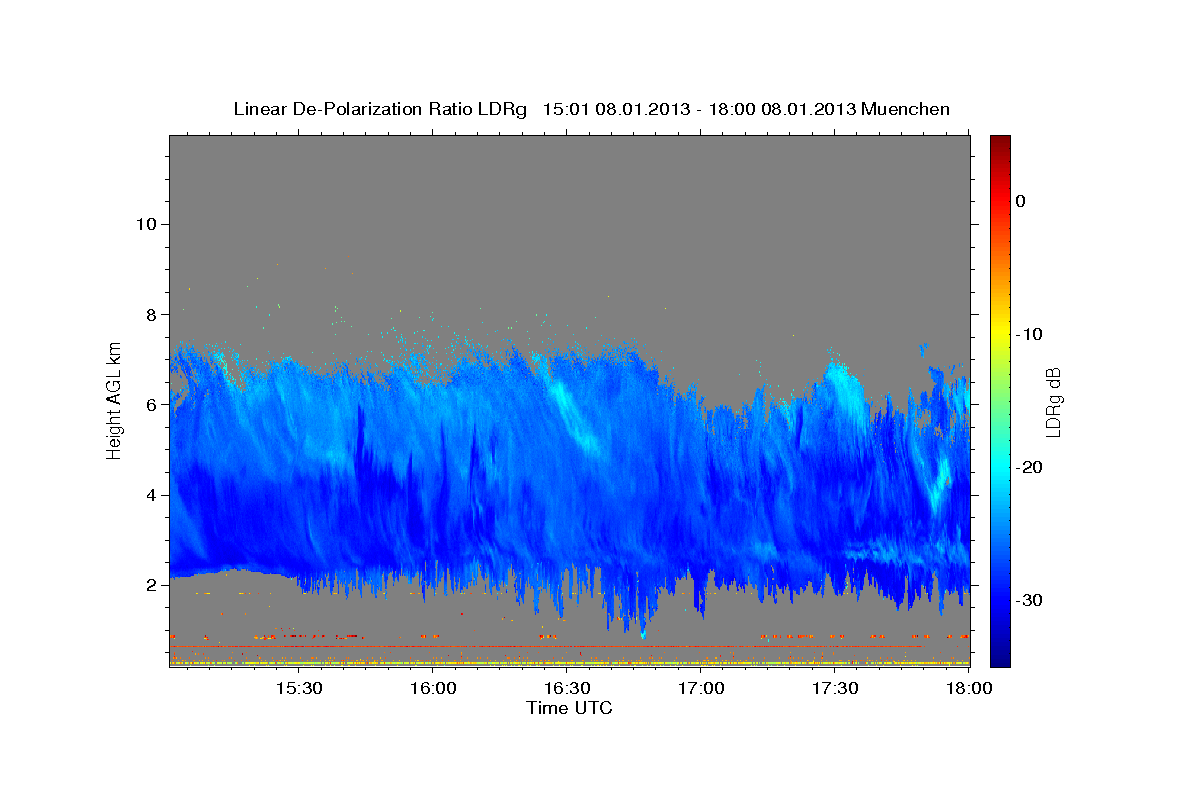Viewport: 1200px width, 800px height.
Task: Click the 17:30 time tick label
Action: 835,689
